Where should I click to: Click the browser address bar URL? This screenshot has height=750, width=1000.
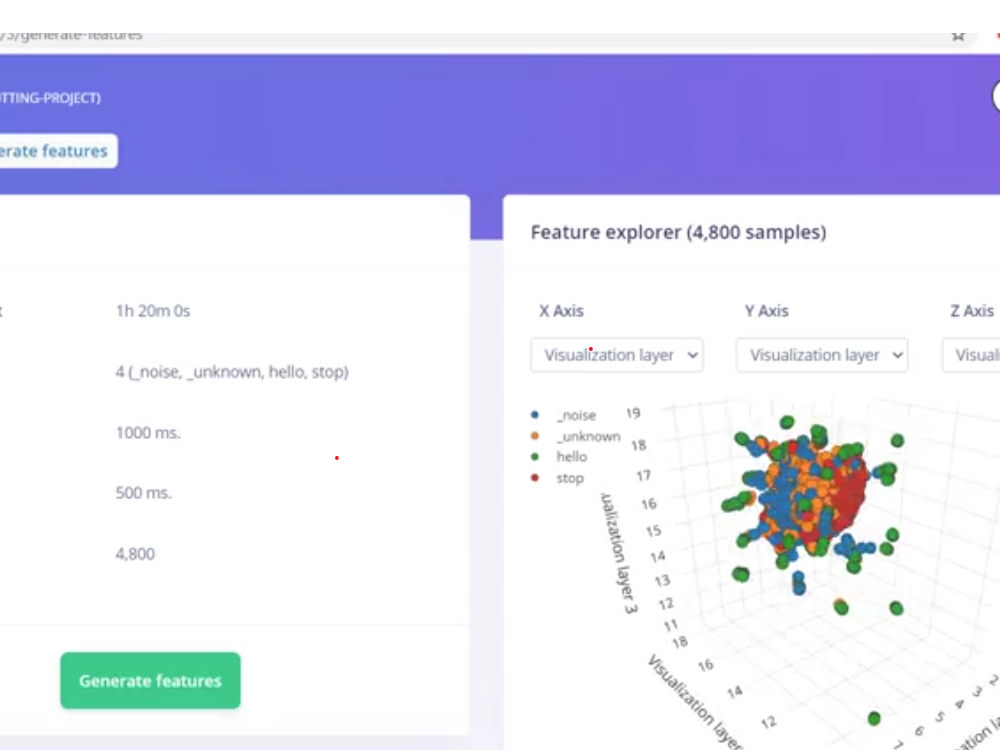71,36
